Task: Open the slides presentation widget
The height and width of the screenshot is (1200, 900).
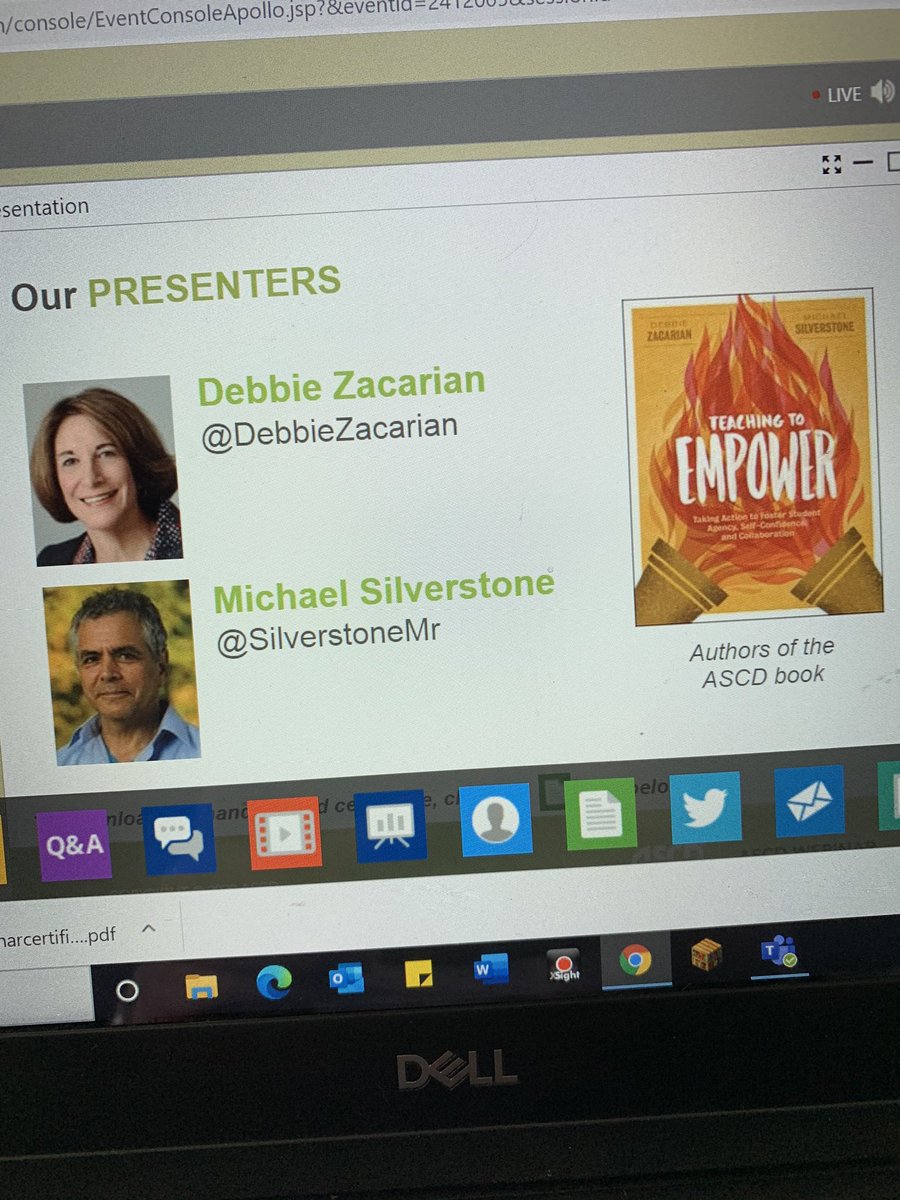Action: pos(391,826)
